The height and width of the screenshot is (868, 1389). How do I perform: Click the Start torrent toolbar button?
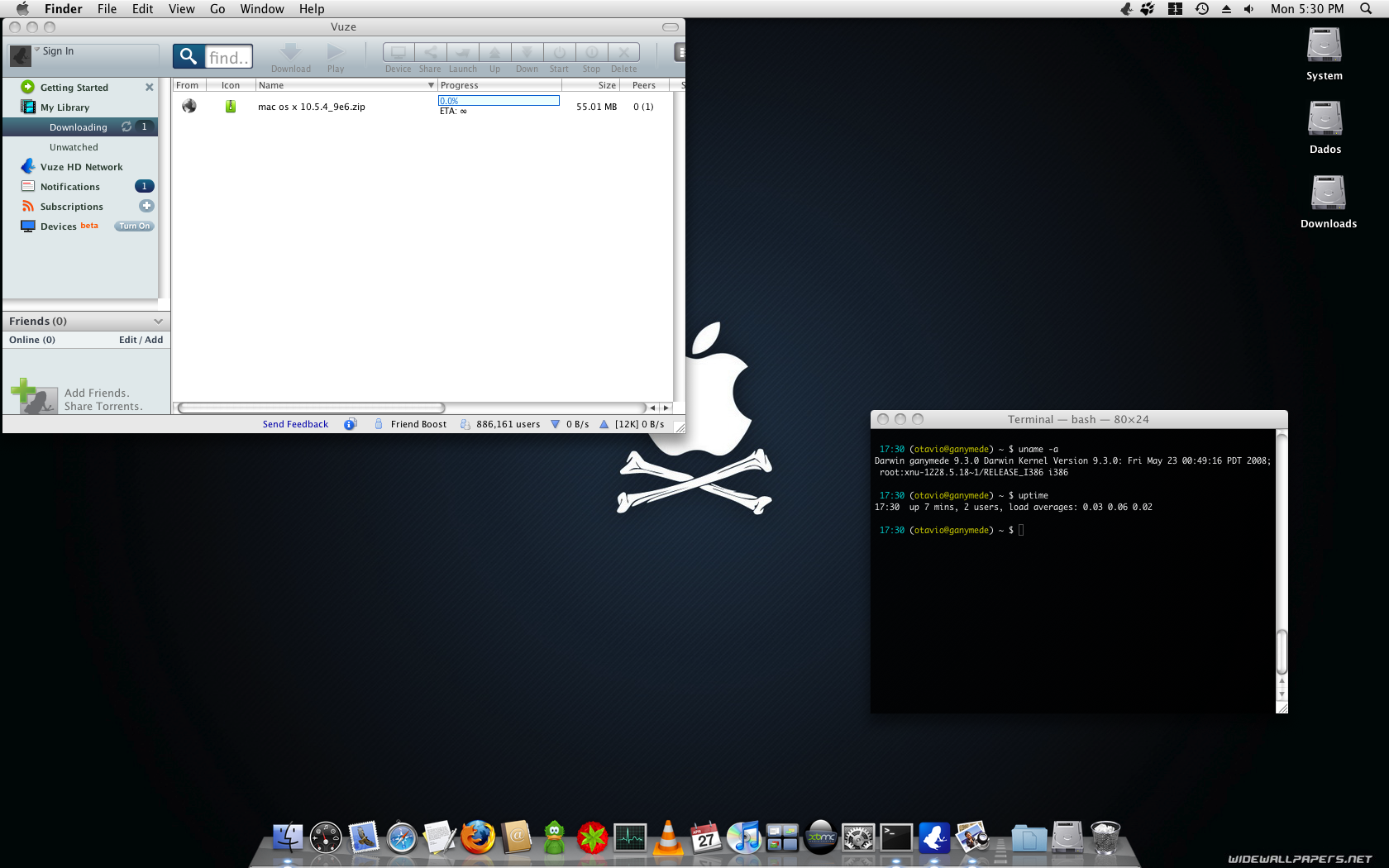coord(559,52)
